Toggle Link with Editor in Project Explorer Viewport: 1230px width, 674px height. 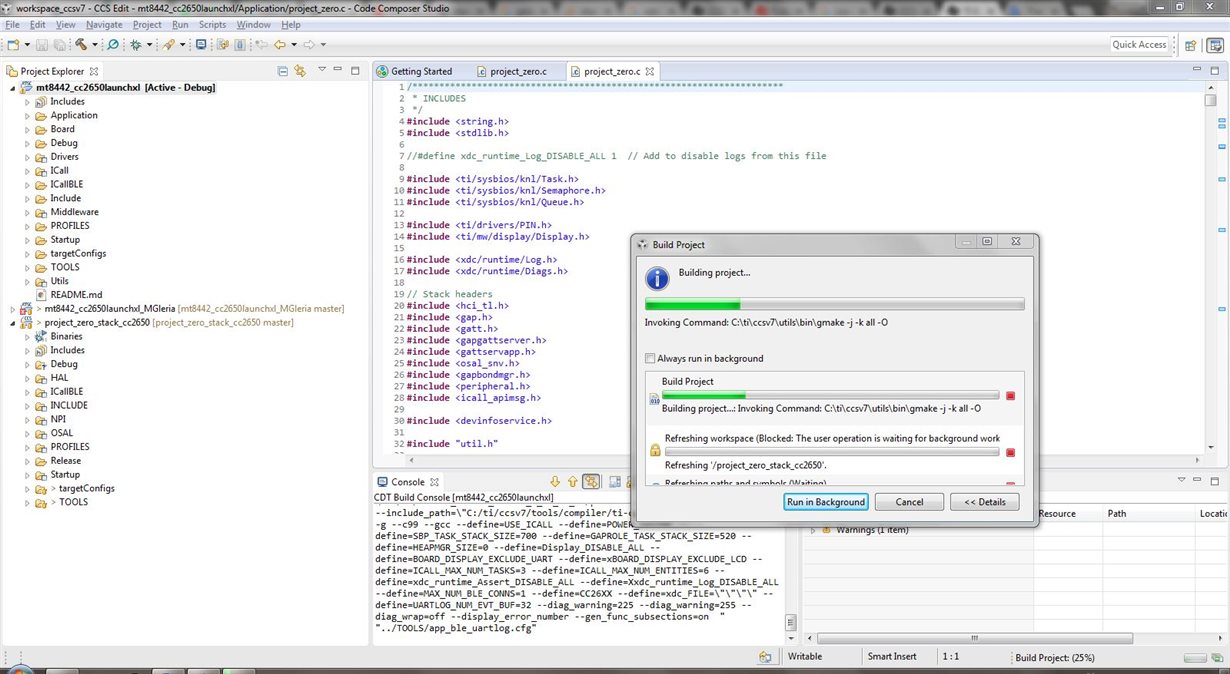(x=299, y=71)
